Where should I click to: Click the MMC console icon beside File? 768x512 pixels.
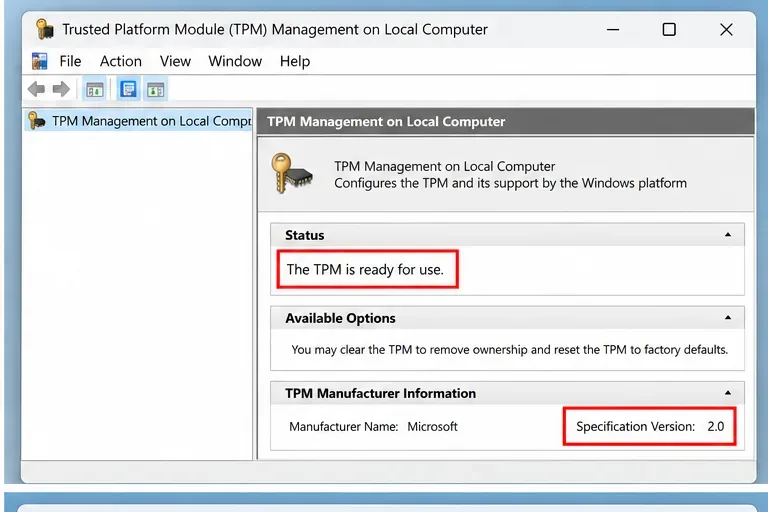pyautogui.click(x=40, y=61)
